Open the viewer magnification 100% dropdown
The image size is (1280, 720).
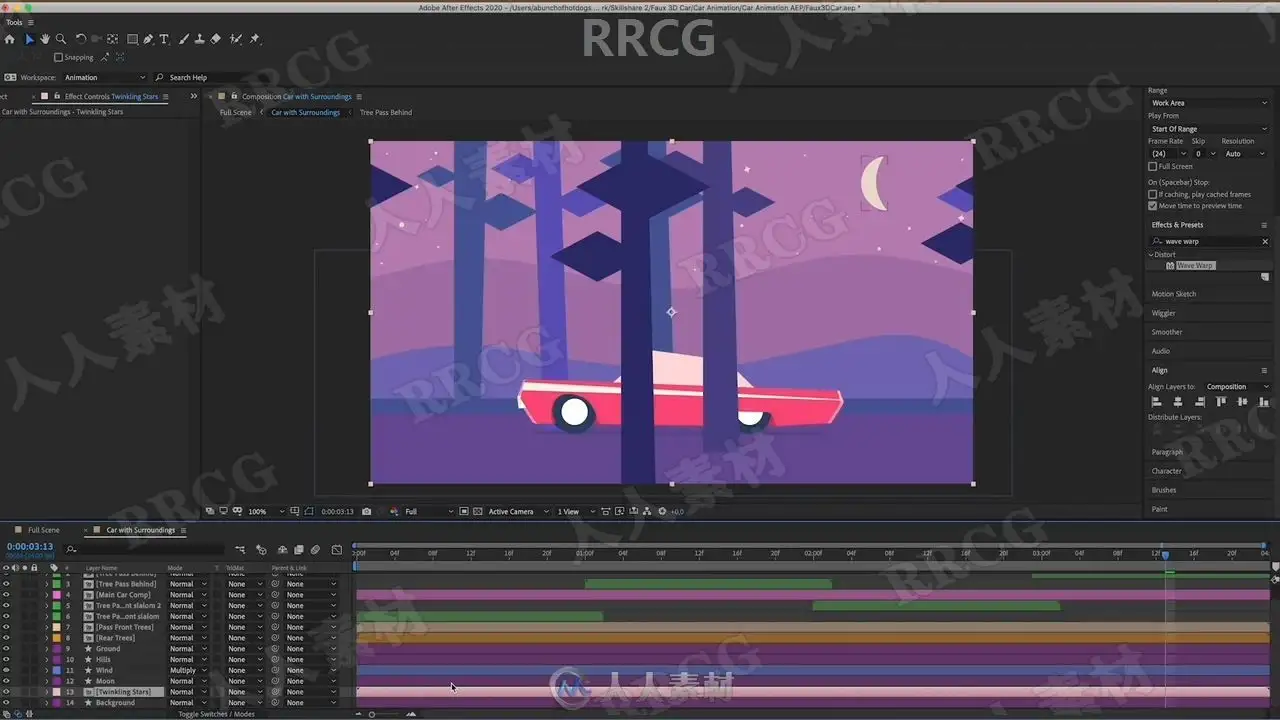(265, 511)
